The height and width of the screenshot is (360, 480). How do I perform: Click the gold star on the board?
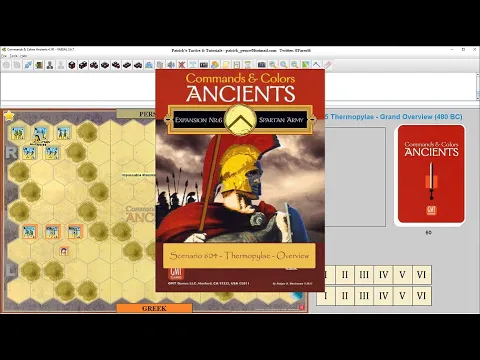9,116
